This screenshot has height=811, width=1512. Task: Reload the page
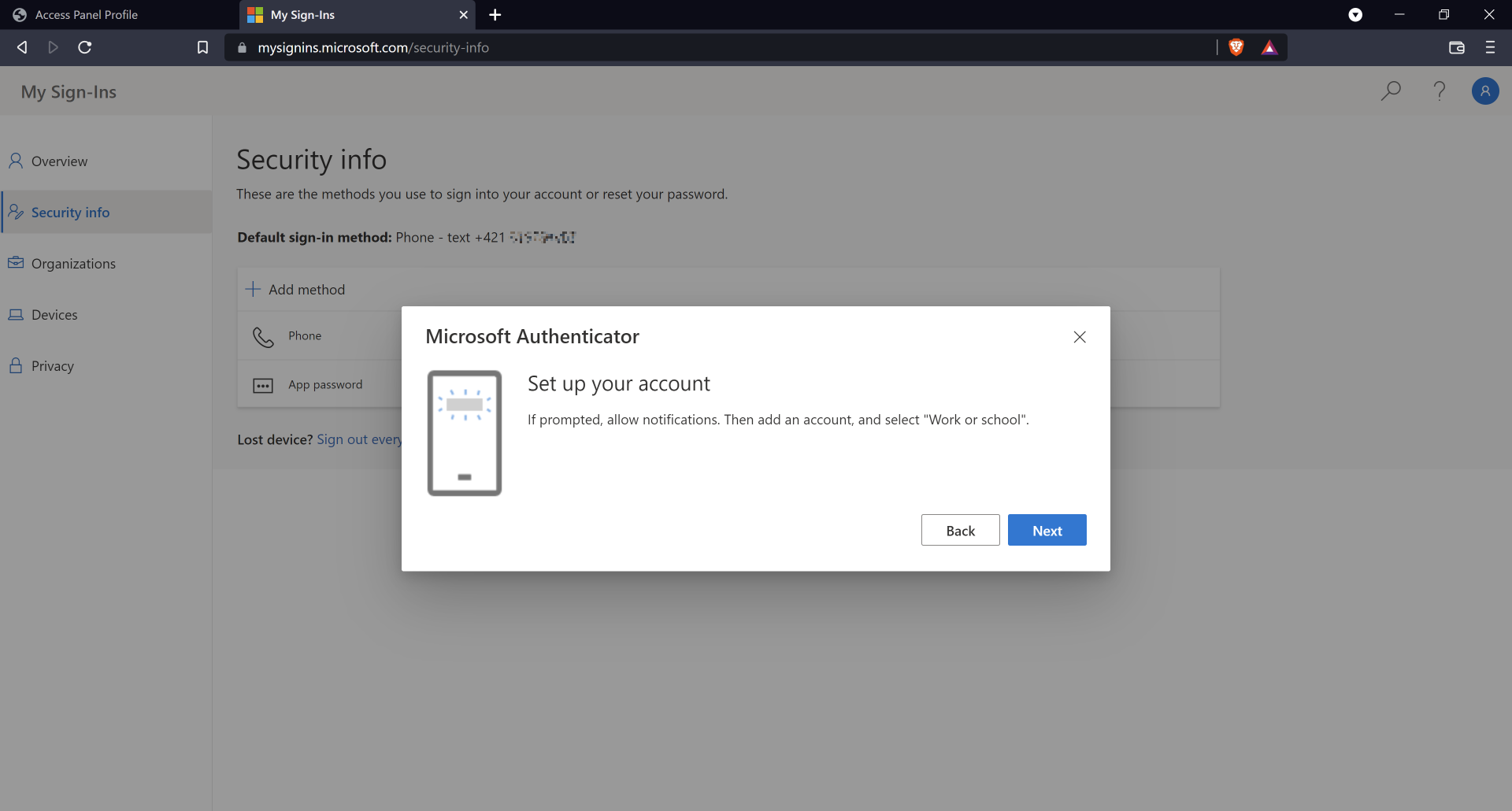point(85,48)
